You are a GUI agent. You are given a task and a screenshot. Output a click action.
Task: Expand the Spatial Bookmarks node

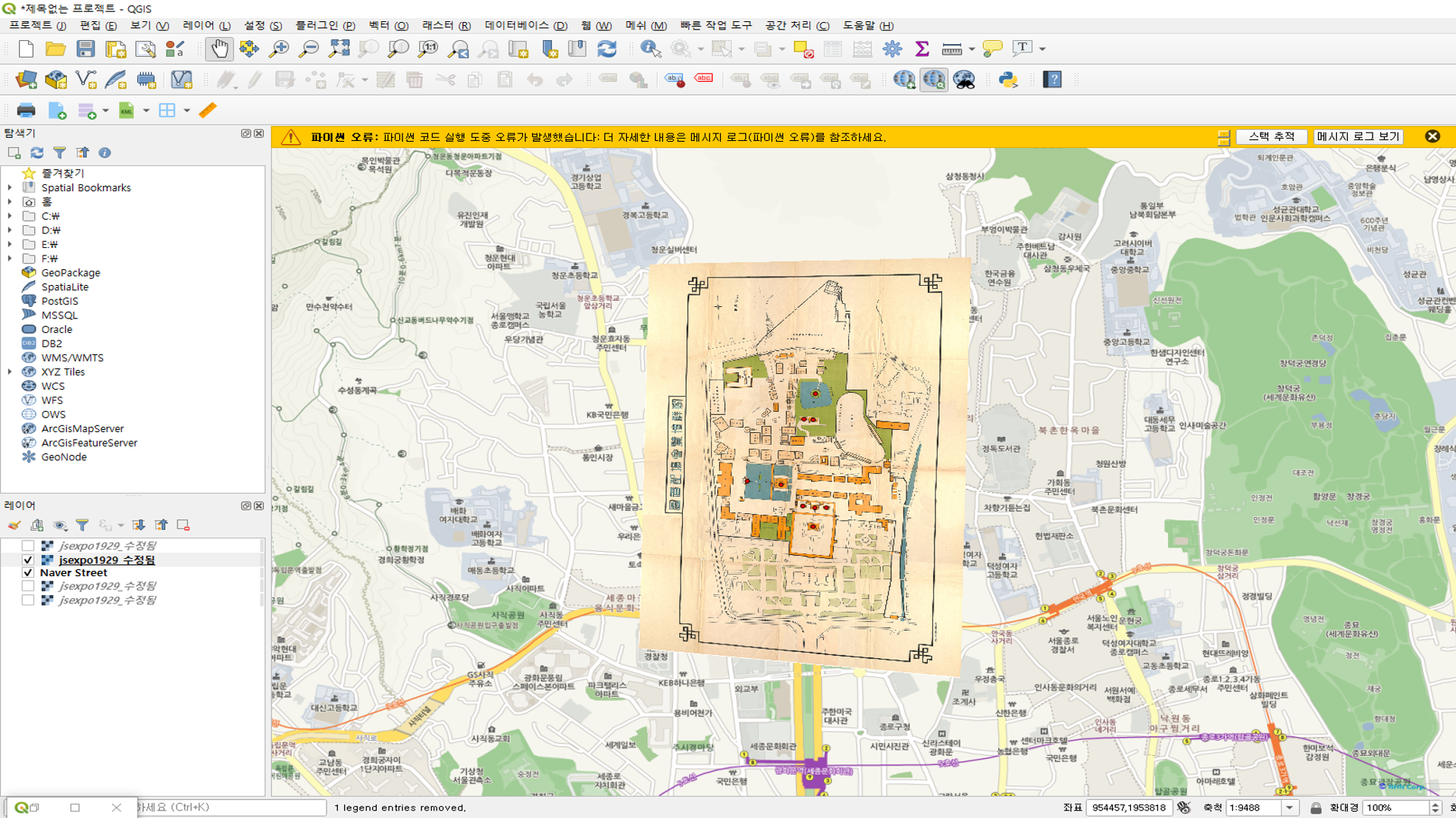(x=10, y=188)
